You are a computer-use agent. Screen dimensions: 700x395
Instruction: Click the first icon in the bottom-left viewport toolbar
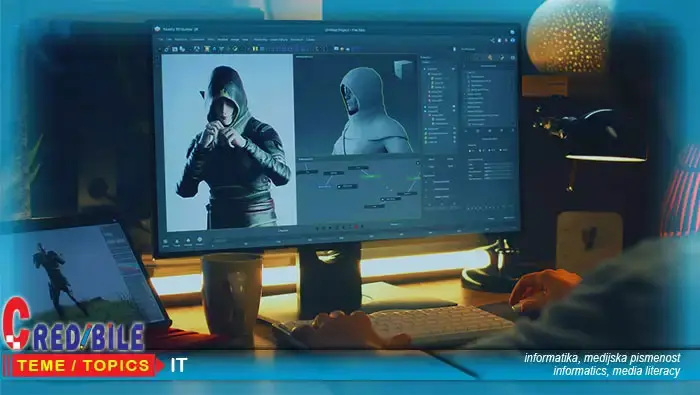165,242
